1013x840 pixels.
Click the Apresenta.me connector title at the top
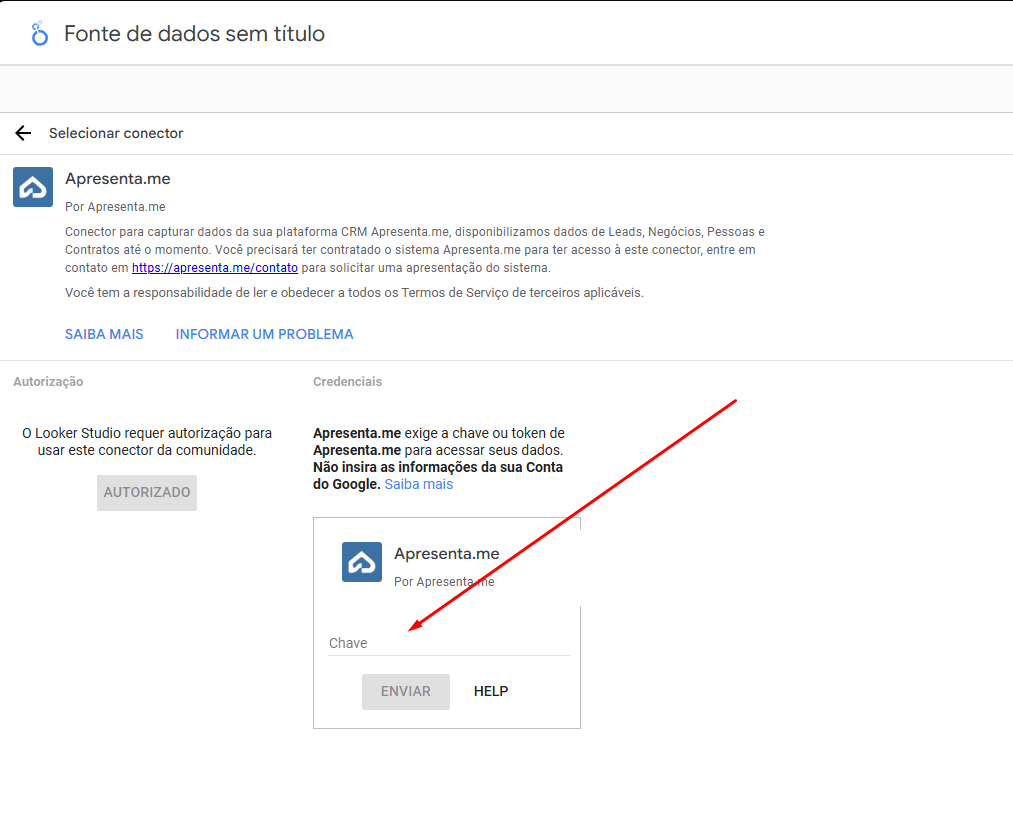coord(117,179)
